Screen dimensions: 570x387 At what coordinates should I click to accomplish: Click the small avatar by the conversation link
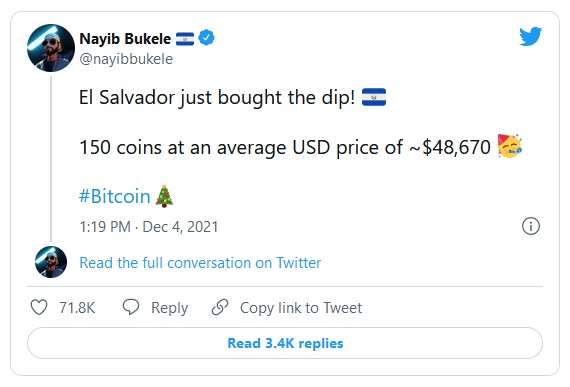51,262
